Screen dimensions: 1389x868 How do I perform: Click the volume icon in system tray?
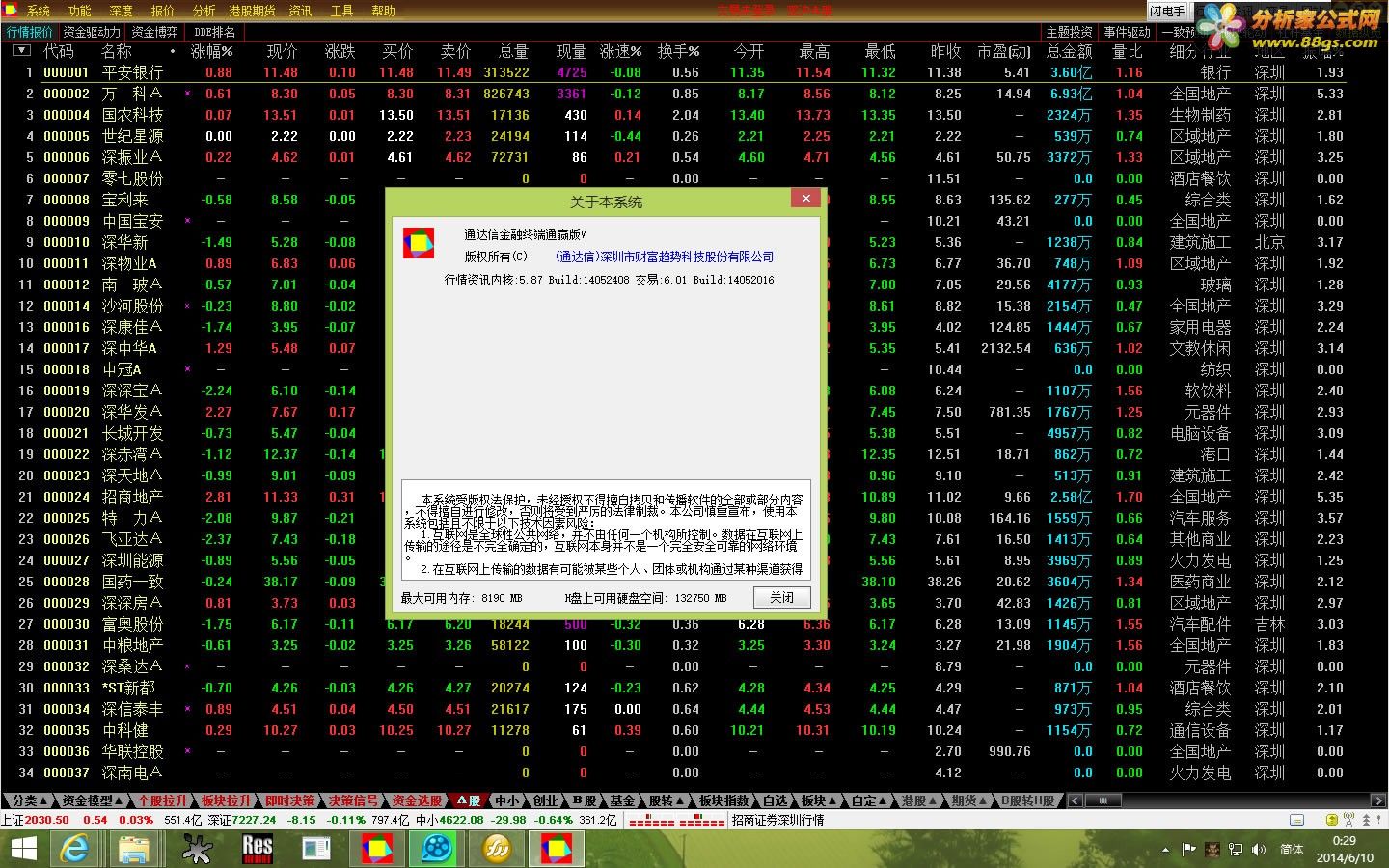tap(1257, 850)
